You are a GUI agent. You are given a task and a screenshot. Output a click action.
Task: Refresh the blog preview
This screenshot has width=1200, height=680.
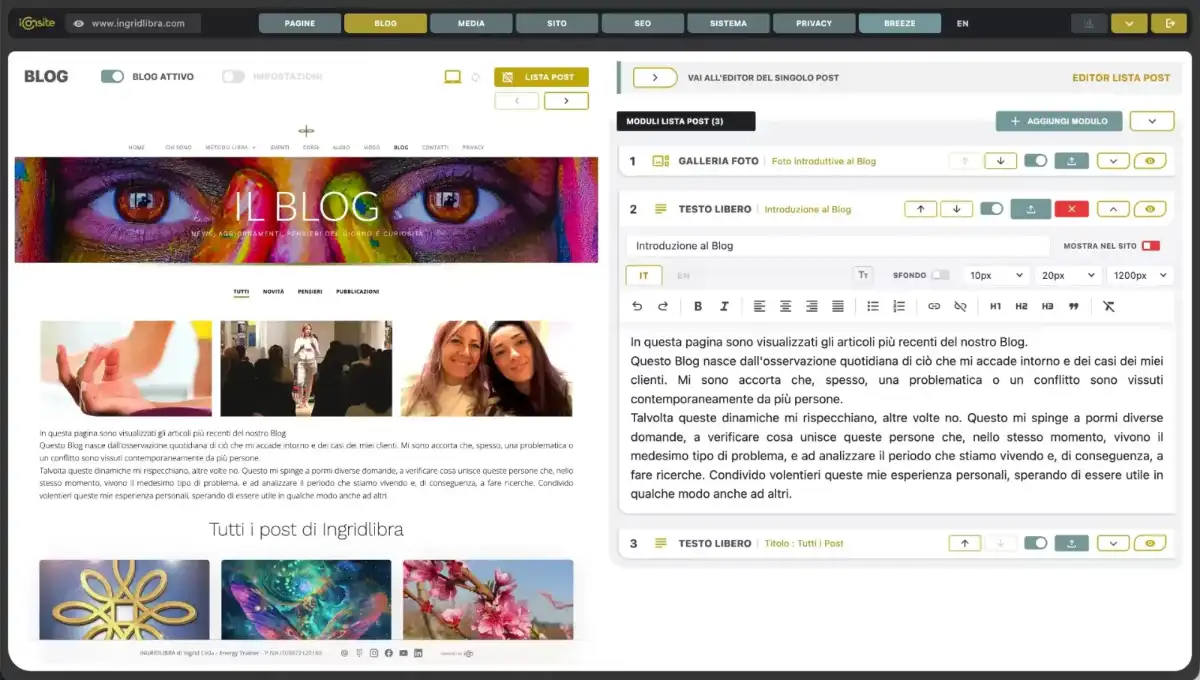tap(476, 77)
